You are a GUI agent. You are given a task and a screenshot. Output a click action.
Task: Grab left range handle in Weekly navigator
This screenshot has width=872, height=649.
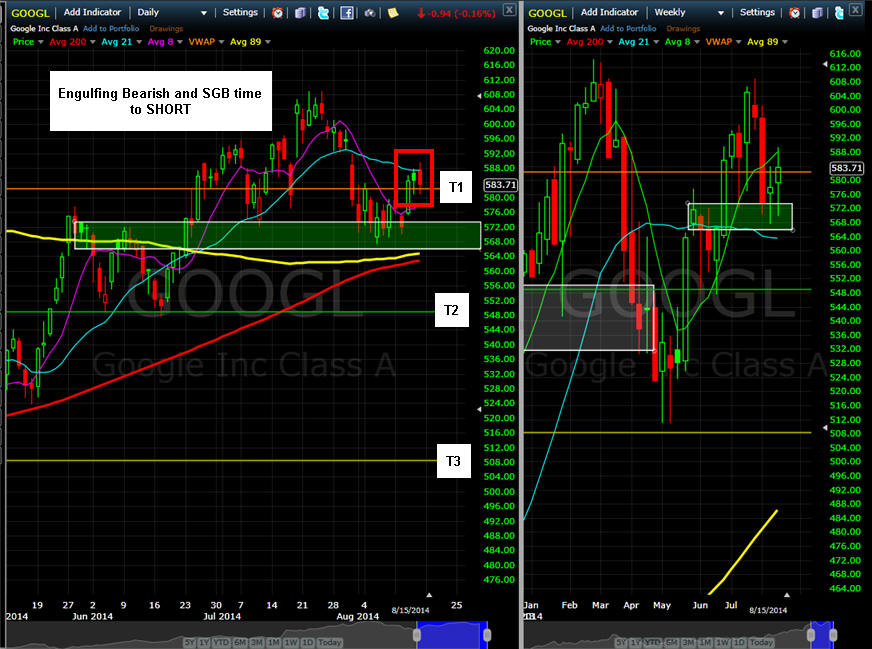point(811,635)
